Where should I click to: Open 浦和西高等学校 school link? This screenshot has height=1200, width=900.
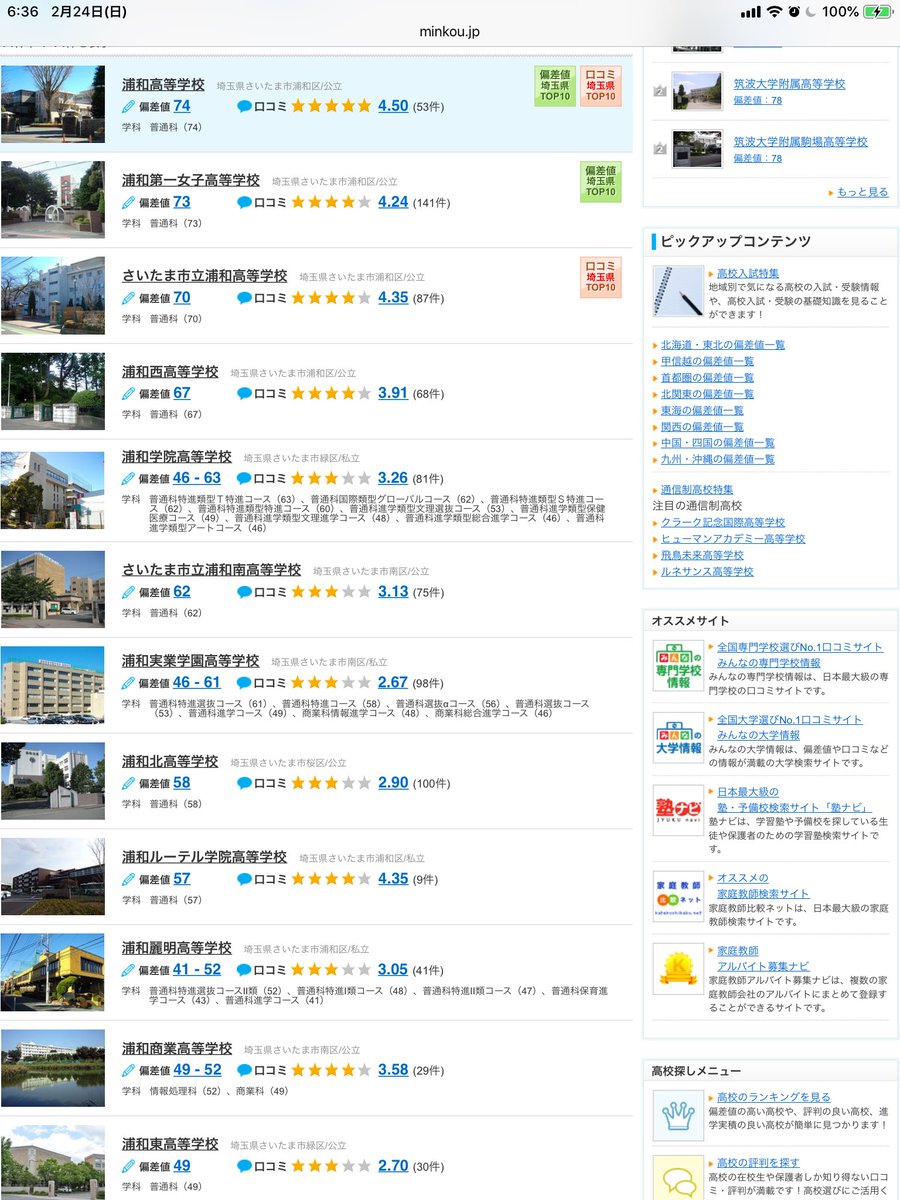170,371
